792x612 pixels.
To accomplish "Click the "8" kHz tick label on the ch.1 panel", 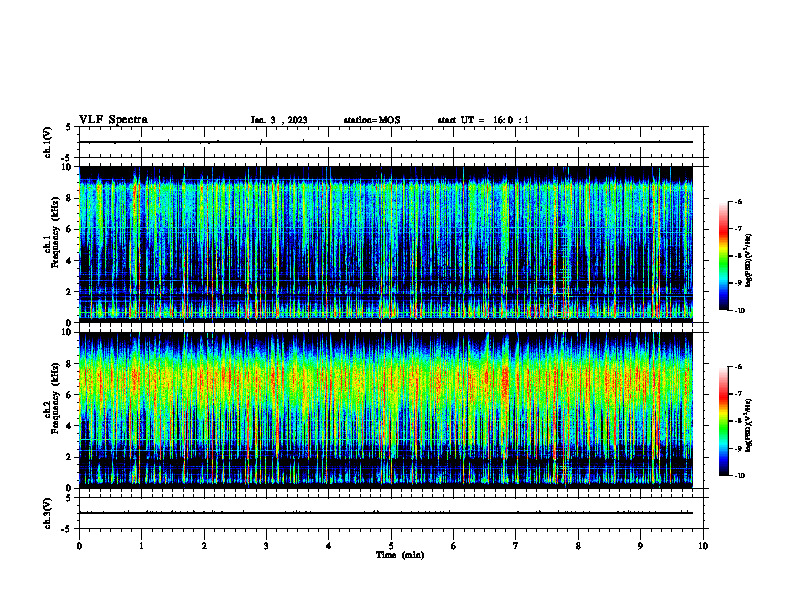I will (70, 198).
